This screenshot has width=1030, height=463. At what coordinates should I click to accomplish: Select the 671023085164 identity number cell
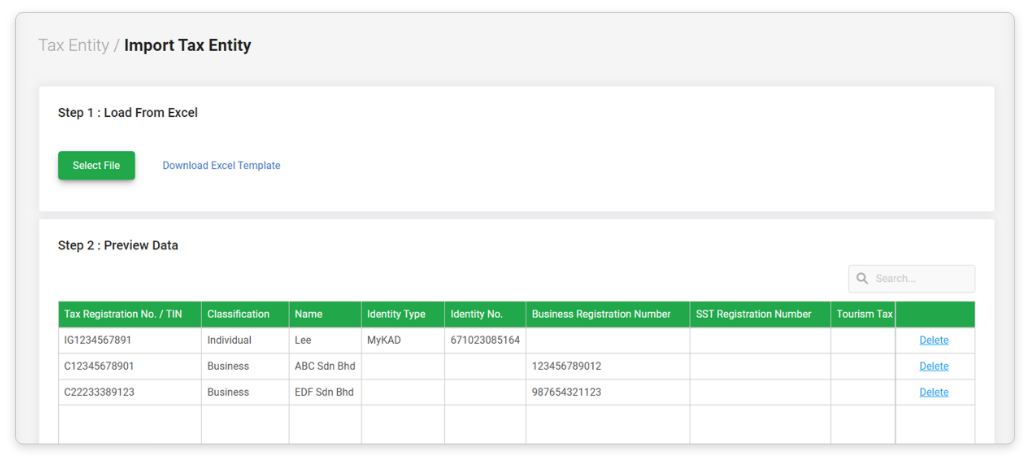click(485, 340)
